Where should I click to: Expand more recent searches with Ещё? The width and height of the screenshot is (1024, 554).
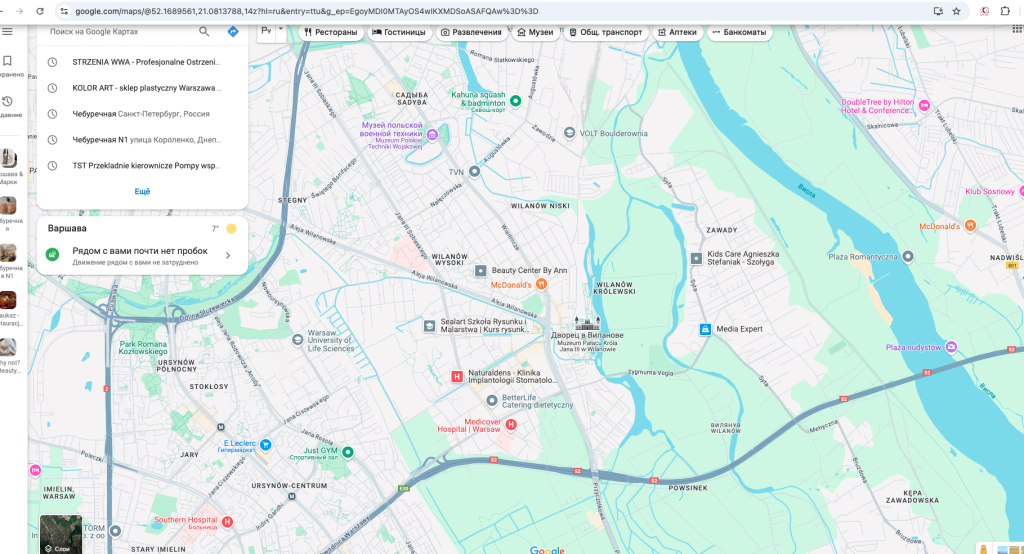point(142,191)
